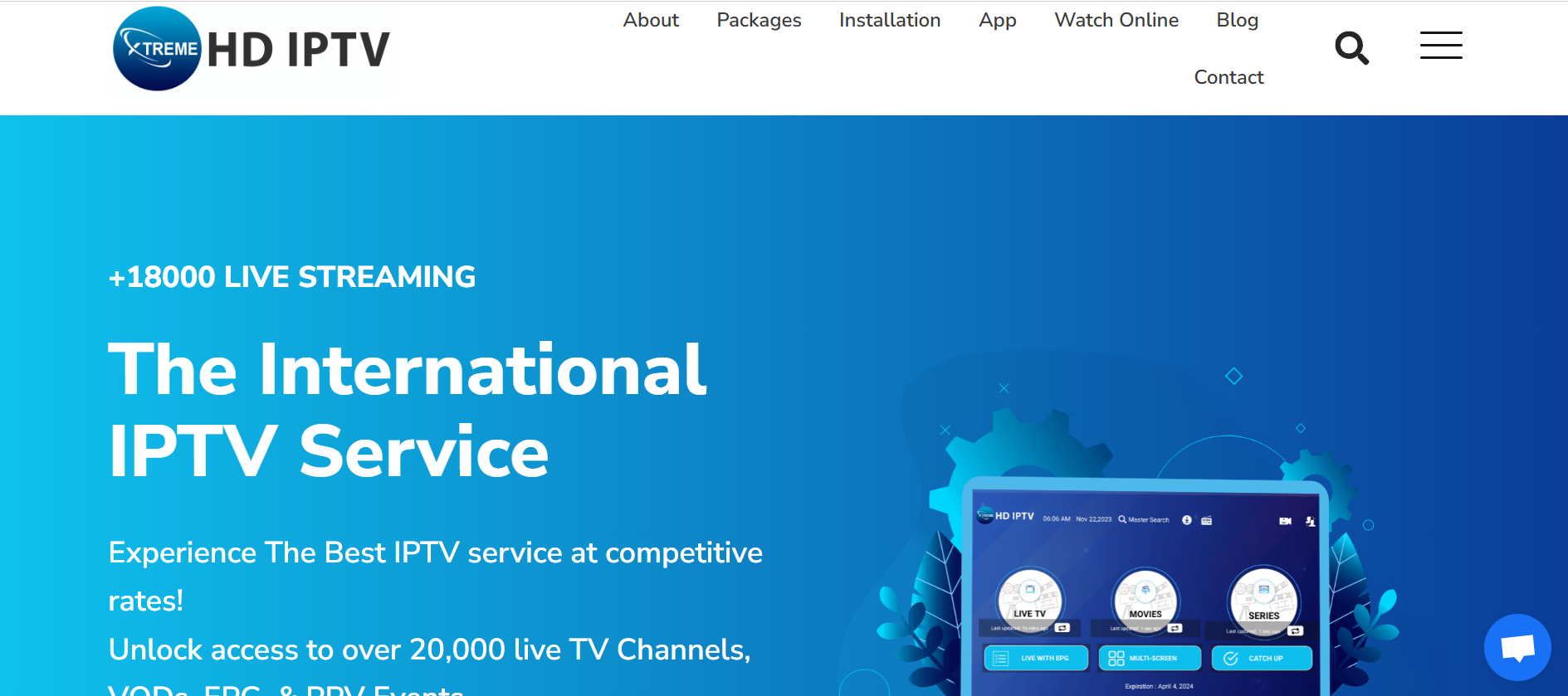Screen dimensions: 1568x696
Task: Click the Movies circle in tablet image
Action: click(1145, 600)
